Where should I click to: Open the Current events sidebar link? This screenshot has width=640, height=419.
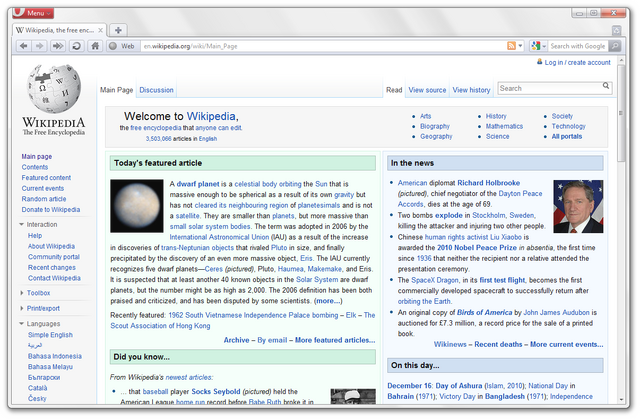point(43,188)
